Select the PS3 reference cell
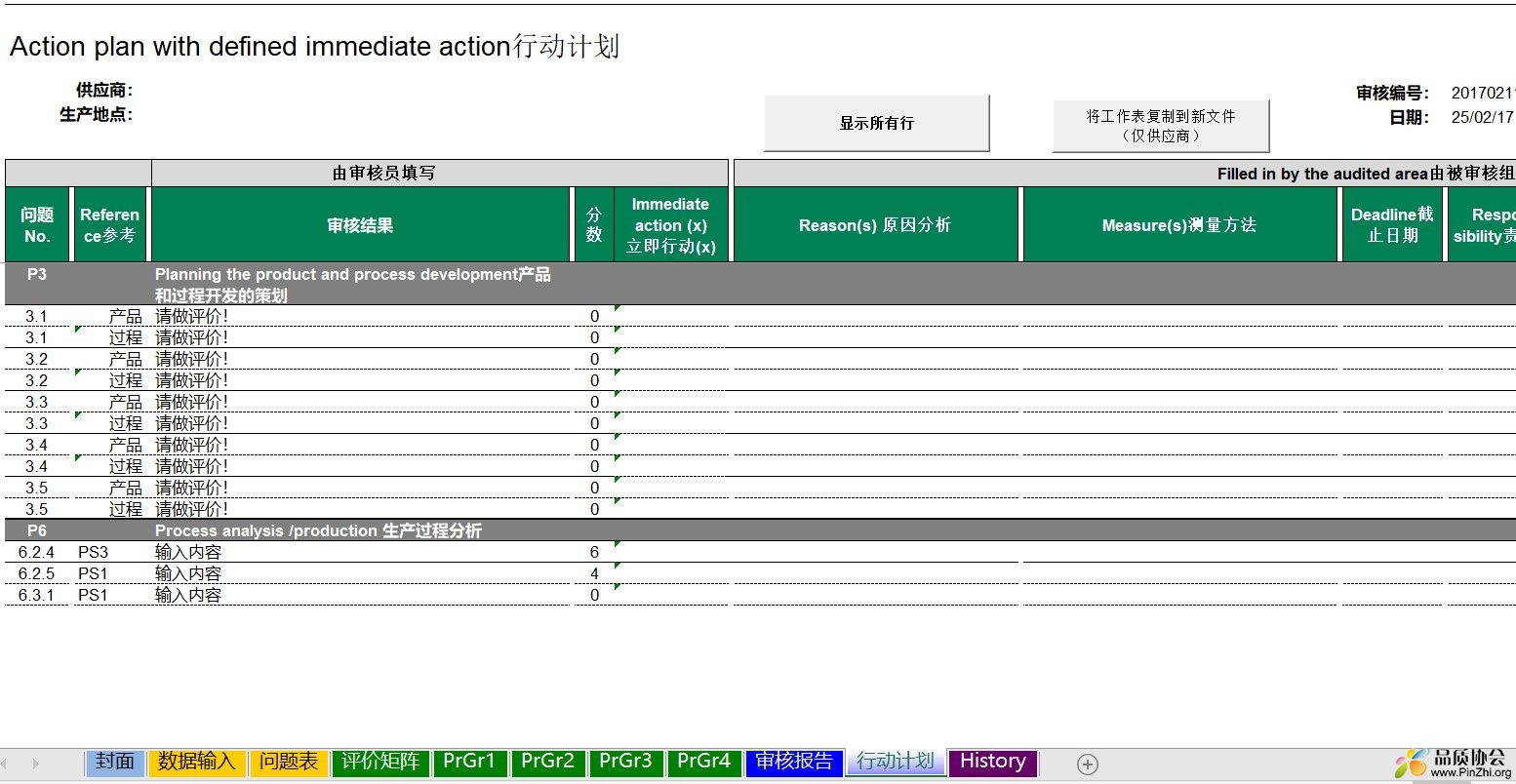This screenshot has height=784, width=1516. (109, 552)
